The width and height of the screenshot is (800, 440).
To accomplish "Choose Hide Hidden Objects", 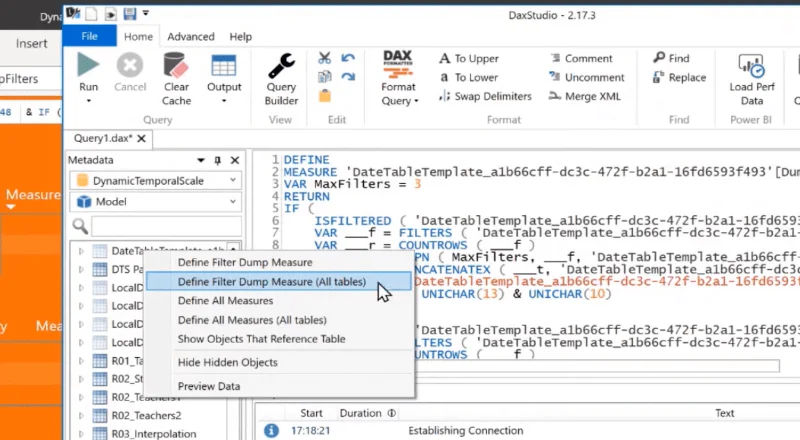I will pyautogui.click(x=228, y=362).
